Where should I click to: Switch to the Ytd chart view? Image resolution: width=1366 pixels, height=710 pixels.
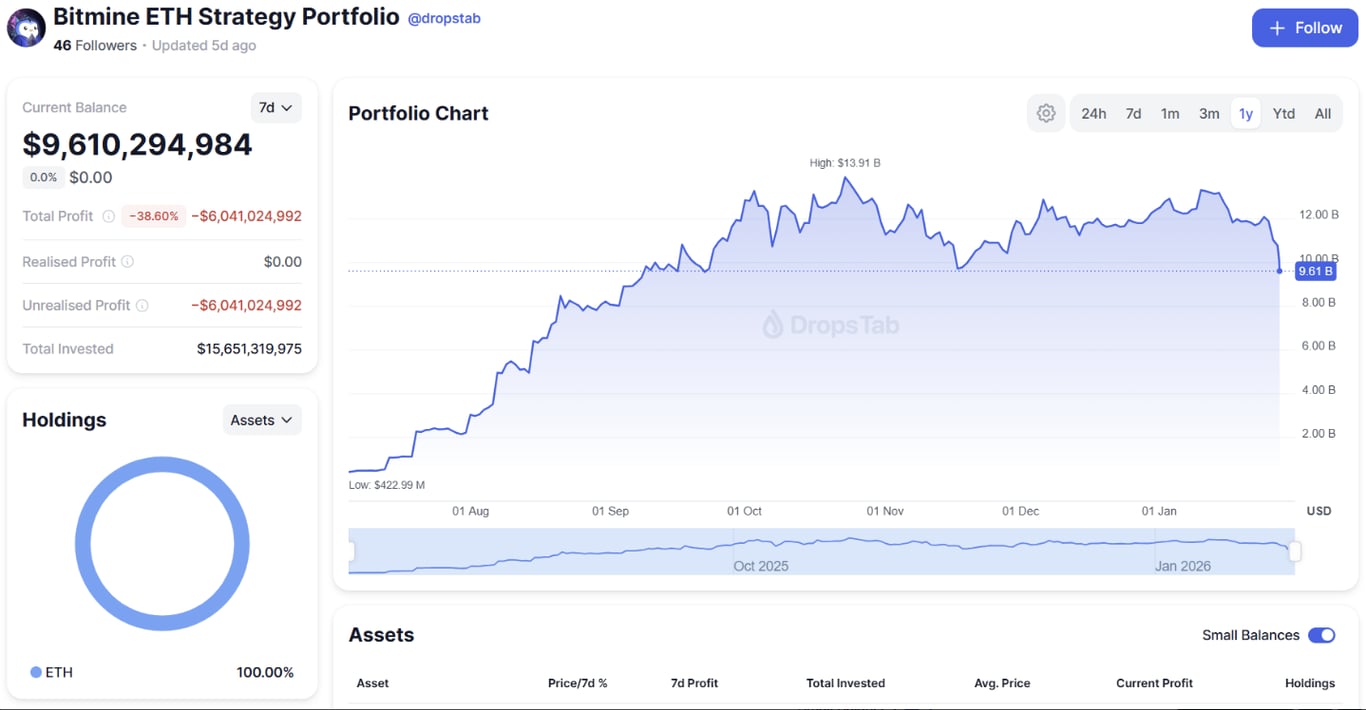[1284, 113]
